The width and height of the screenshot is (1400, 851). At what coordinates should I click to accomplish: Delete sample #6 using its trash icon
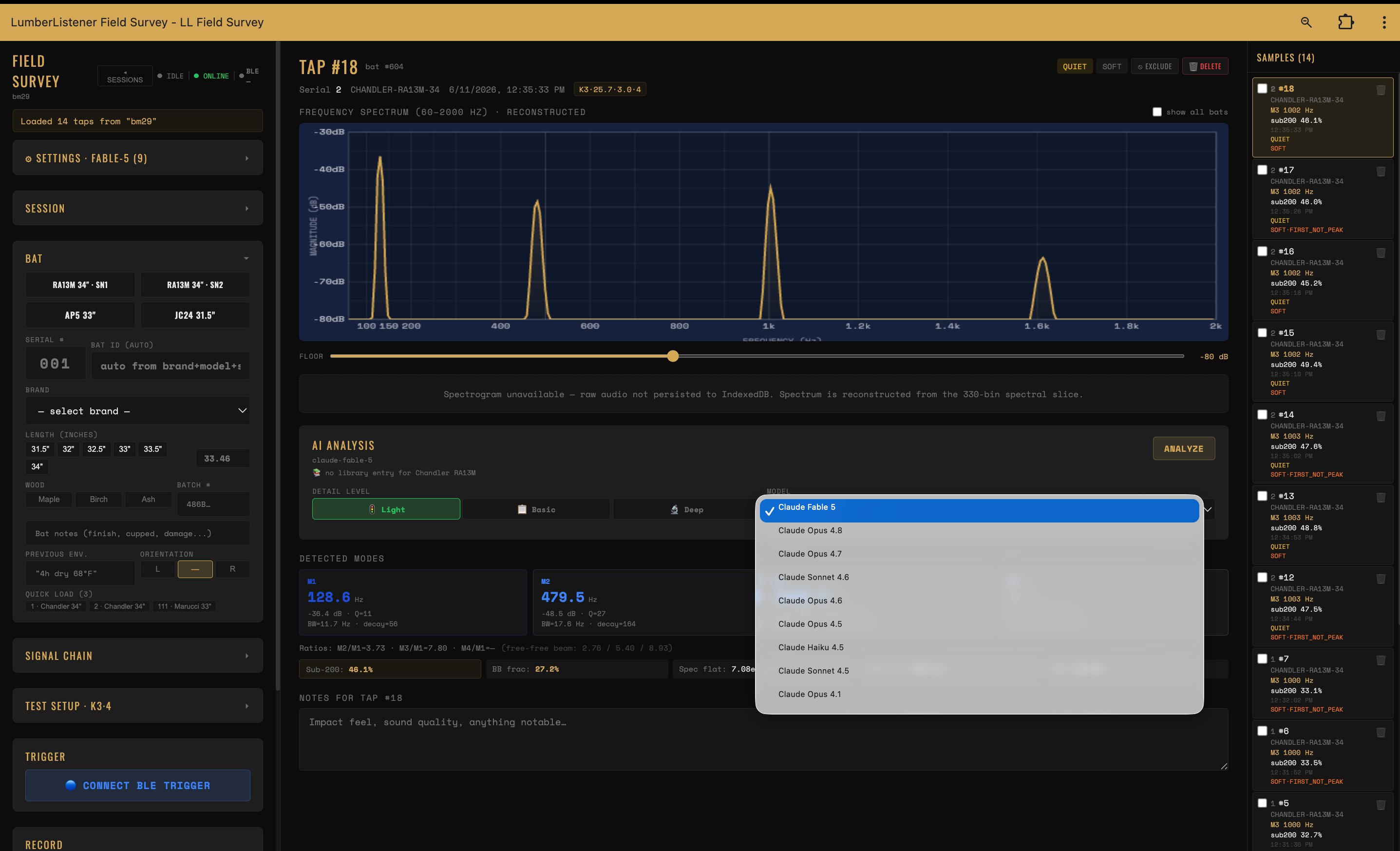pos(1381,732)
